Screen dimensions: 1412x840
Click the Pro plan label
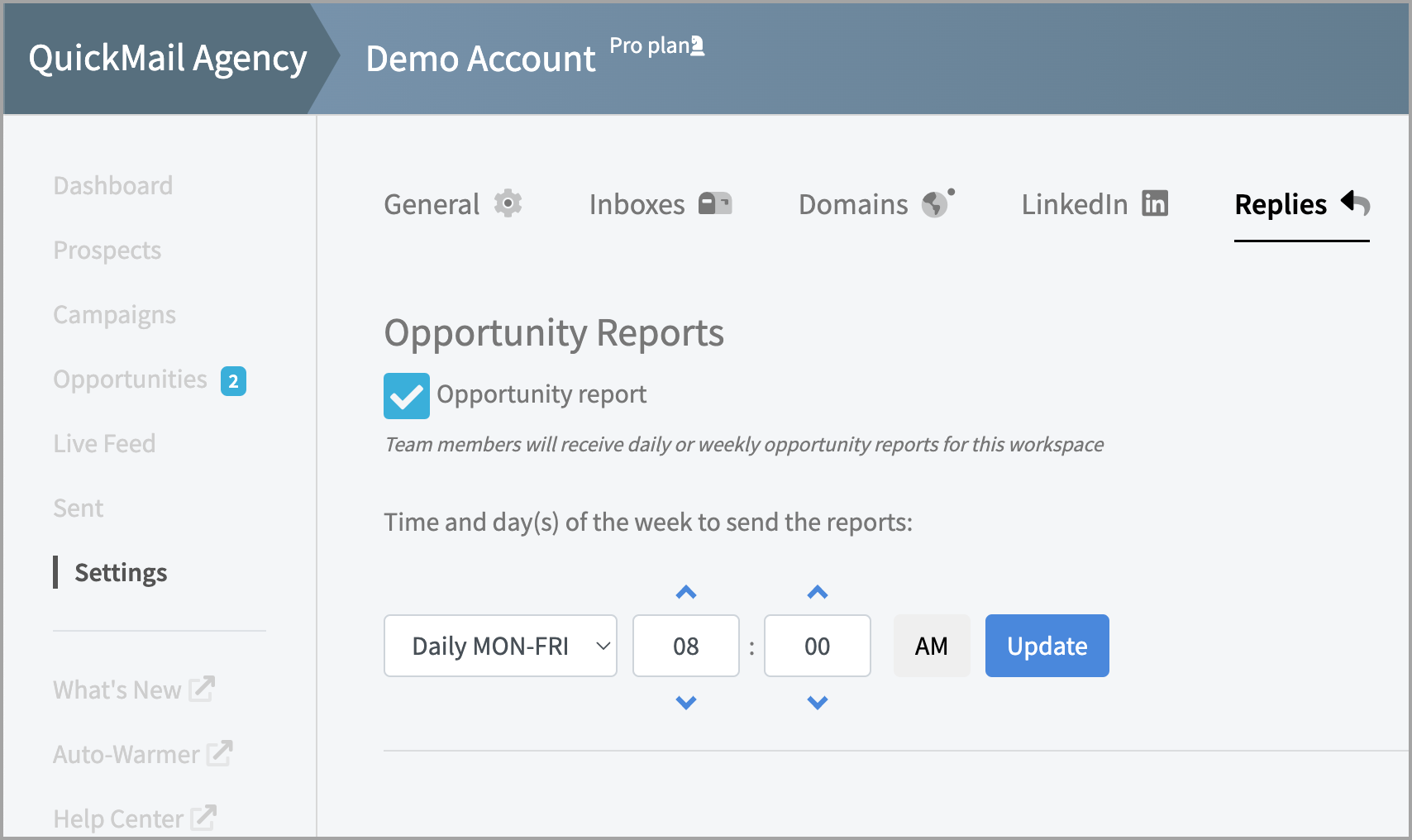point(650,45)
